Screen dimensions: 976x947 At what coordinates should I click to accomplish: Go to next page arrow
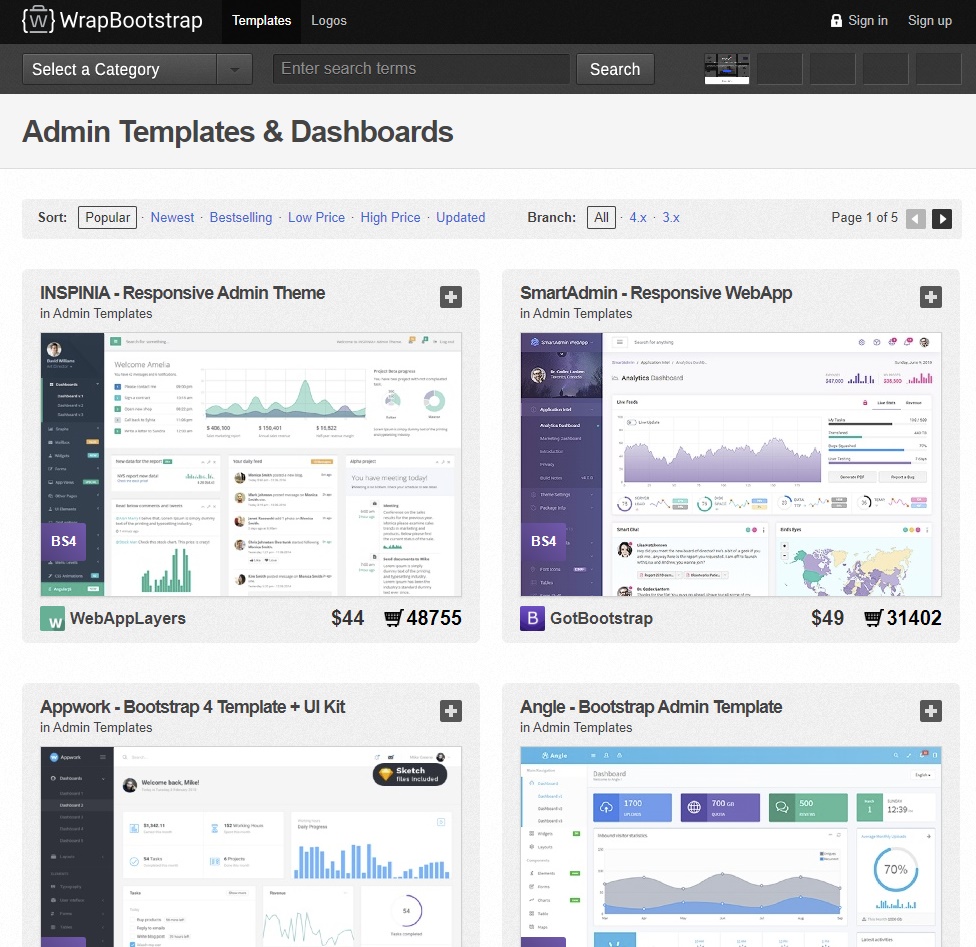(942, 219)
